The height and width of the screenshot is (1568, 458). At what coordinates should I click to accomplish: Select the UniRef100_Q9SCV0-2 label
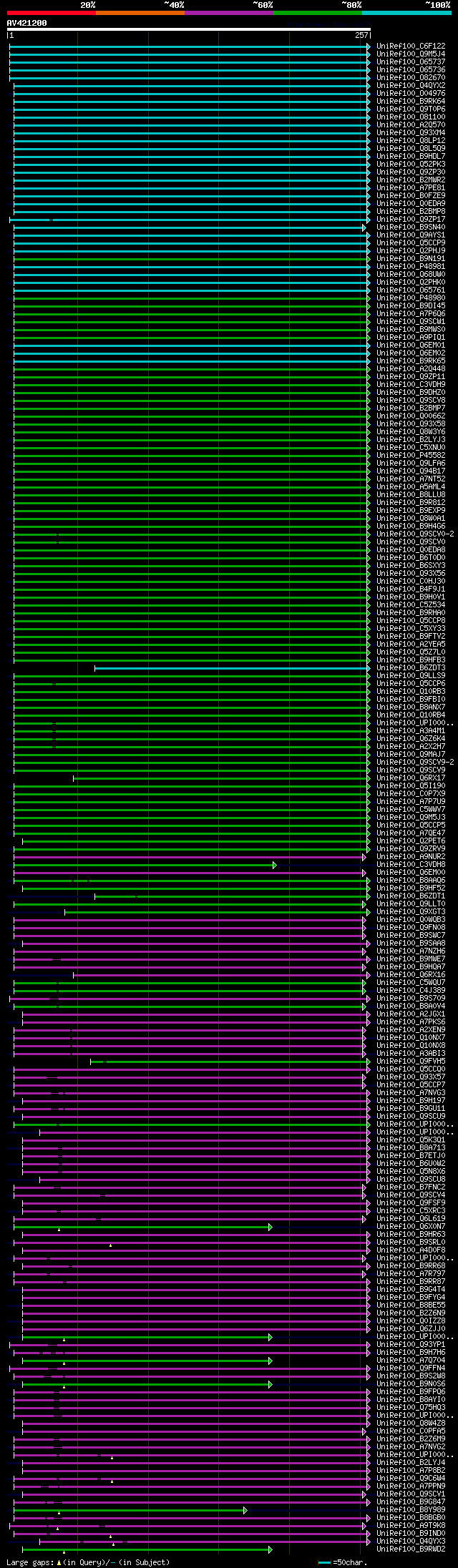pyautogui.click(x=415, y=534)
